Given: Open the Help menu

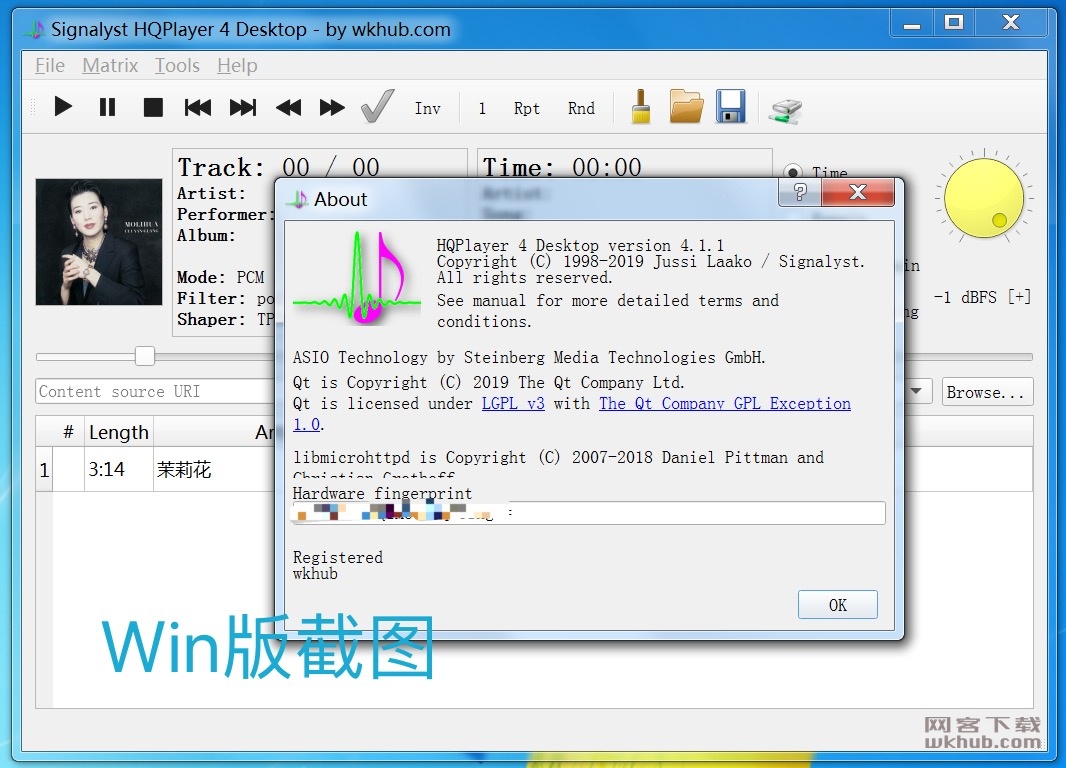Looking at the screenshot, I should tap(237, 66).
